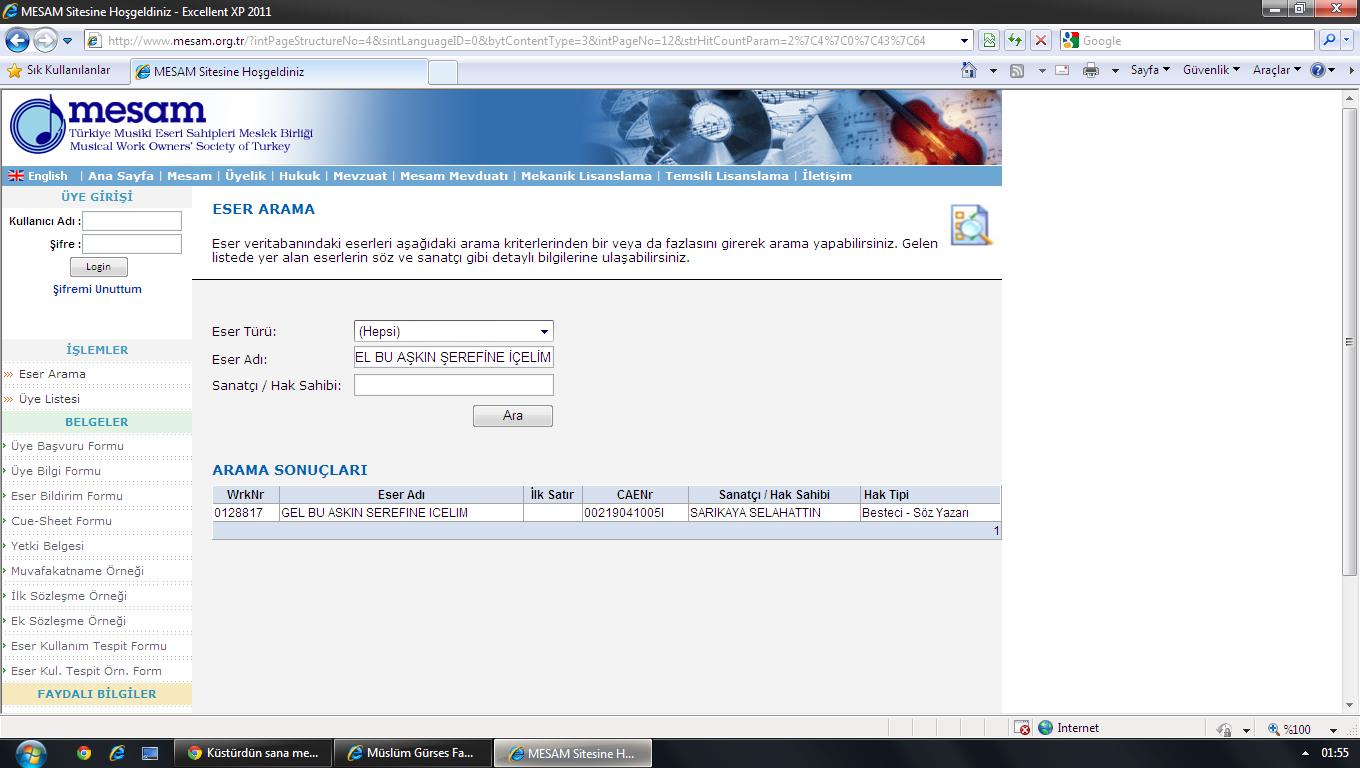Go to 'Ana Sayfa' in navigation bar
This screenshot has height=768, width=1360.
[x=121, y=176]
